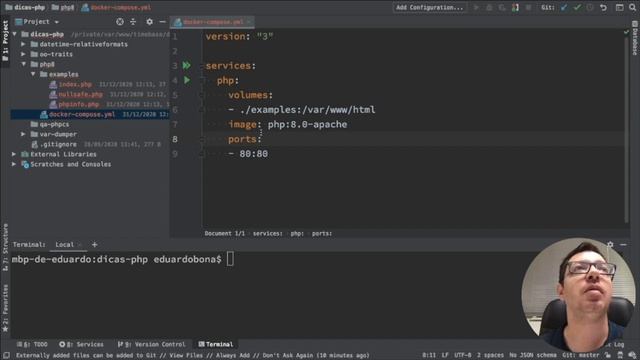Image resolution: width=640 pixels, height=360 pixels.
Task: Collapse the dicas-php root folder
Action: [15, 34]
